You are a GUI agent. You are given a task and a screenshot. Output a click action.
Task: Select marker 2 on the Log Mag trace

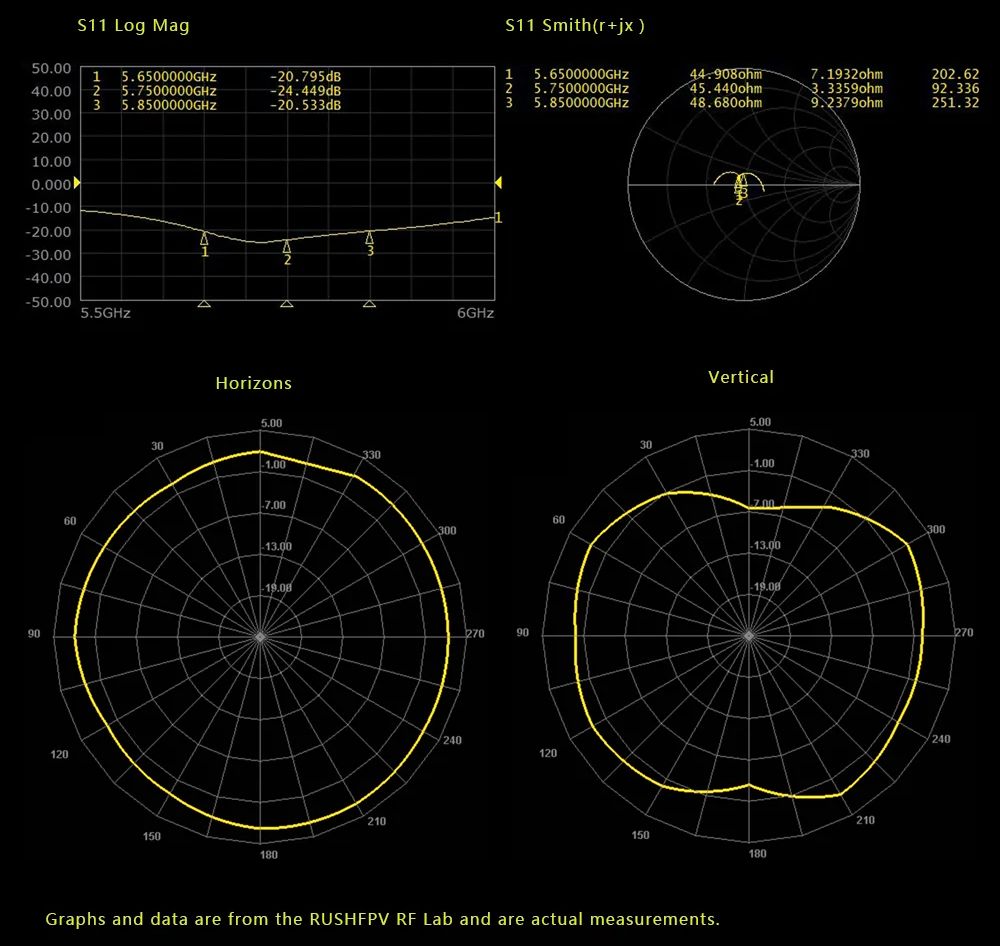click(287, 248)
